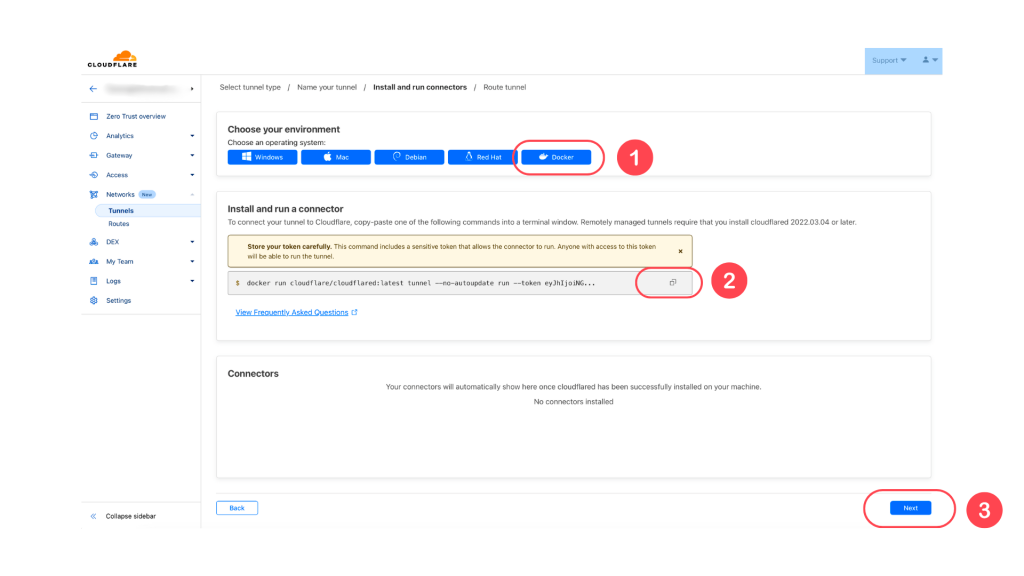Image resolution: width=1024 pixels, height=576 pixels.
Task: Expand the Analytics sidebar section
Action: click(x=142, y=136)
